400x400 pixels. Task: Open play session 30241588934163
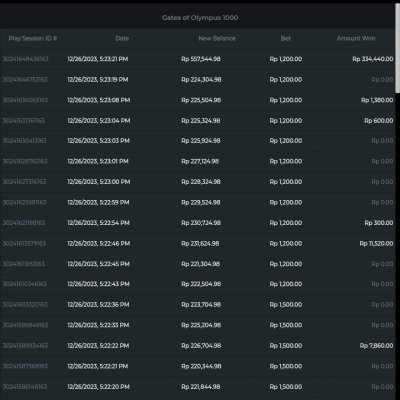click(x=25, y=346)
